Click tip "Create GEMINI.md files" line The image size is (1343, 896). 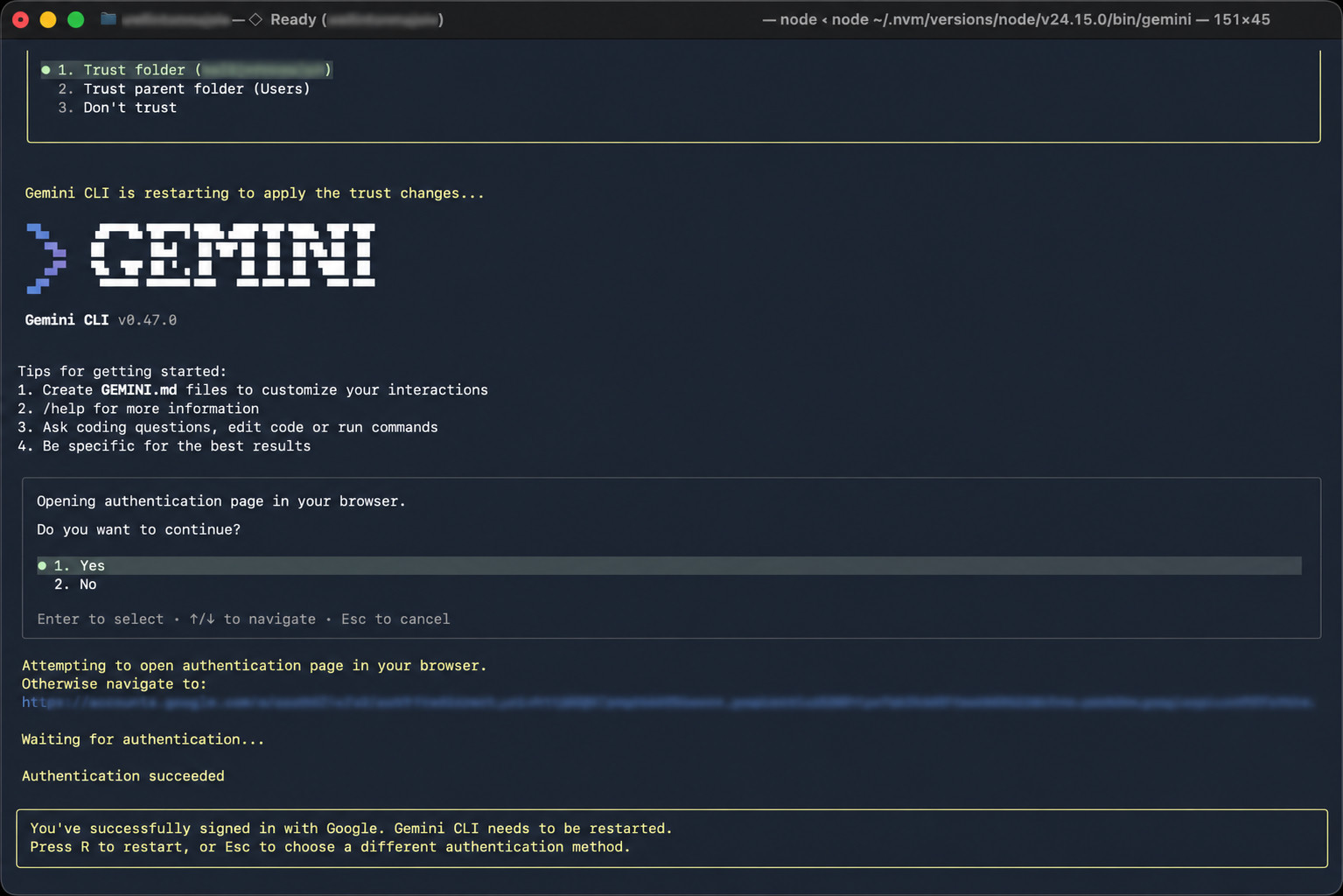(x=253, y=390)
